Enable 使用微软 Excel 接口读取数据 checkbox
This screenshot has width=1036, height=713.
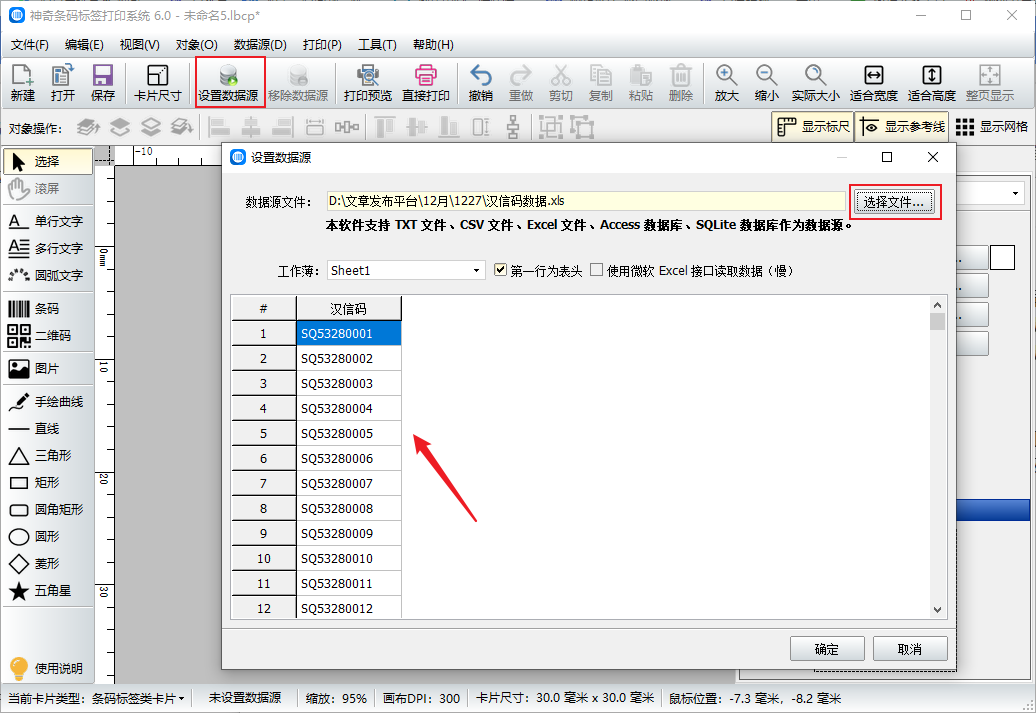tap(597, 270)
